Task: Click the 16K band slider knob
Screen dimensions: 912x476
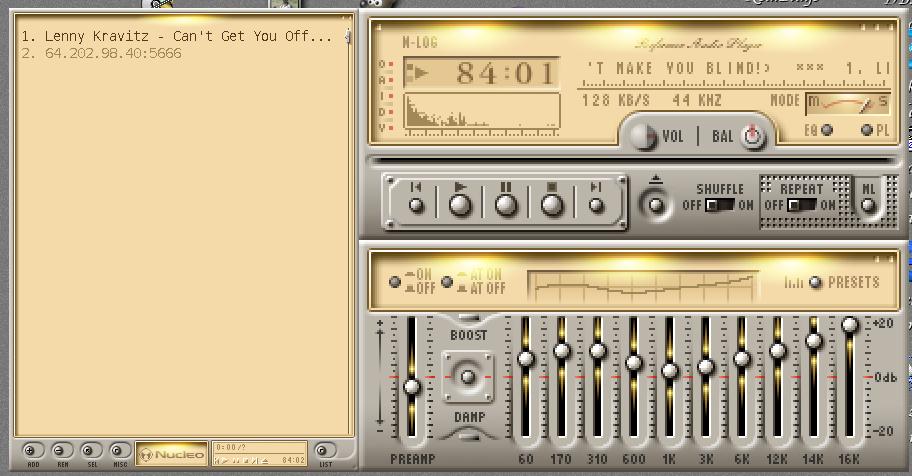Action: pos(850,325)
